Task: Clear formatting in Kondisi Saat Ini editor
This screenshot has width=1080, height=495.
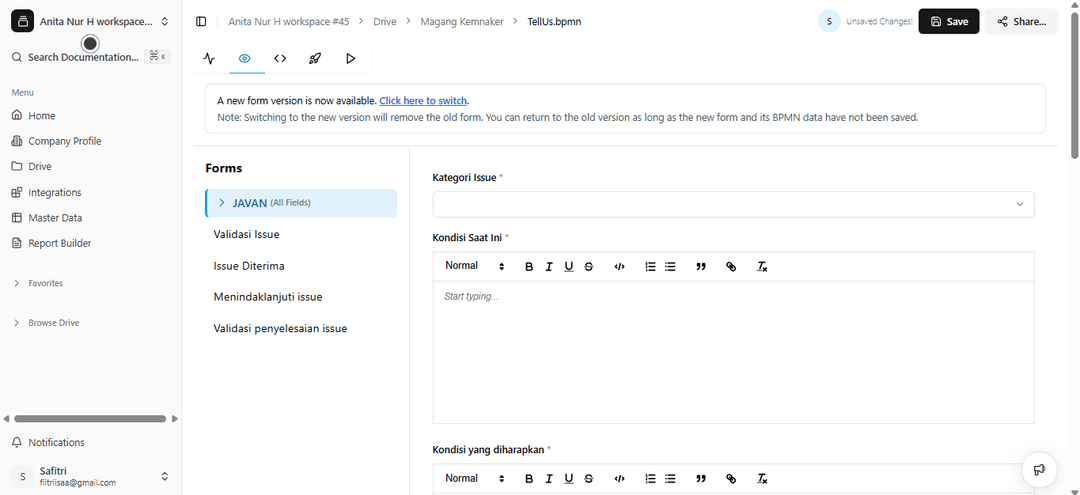Action: click(x=762, y=267)
